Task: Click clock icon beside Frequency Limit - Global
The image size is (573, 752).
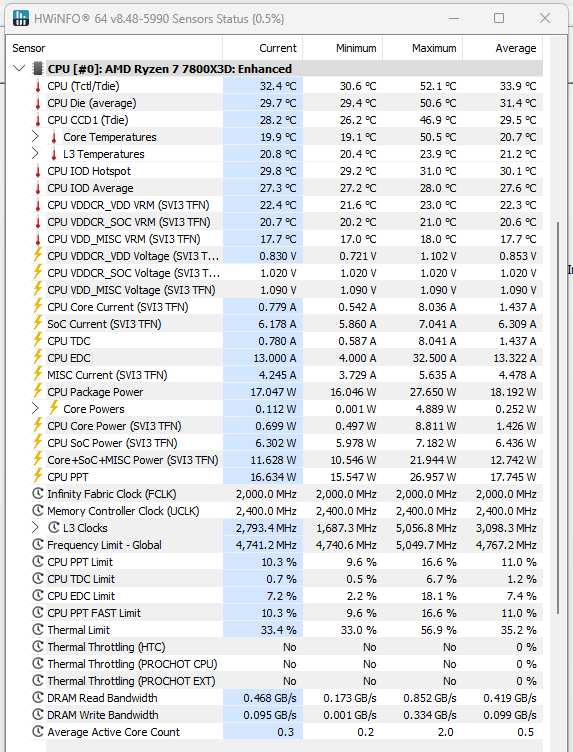Action: [x=38, y=544]
